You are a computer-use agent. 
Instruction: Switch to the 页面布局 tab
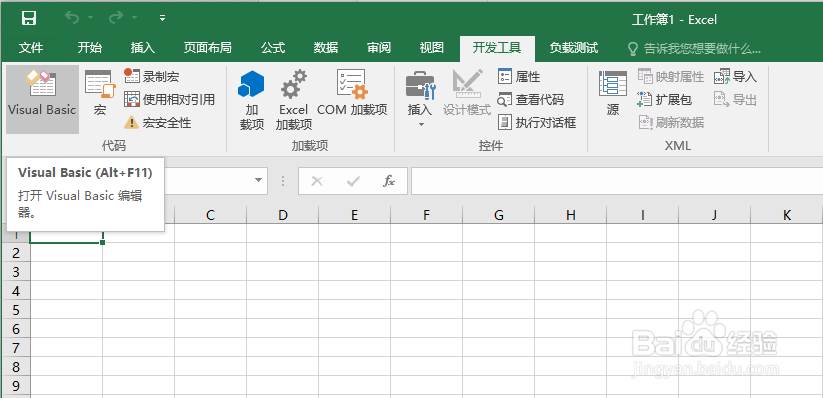pyautogui.click(x=207, y=48)
